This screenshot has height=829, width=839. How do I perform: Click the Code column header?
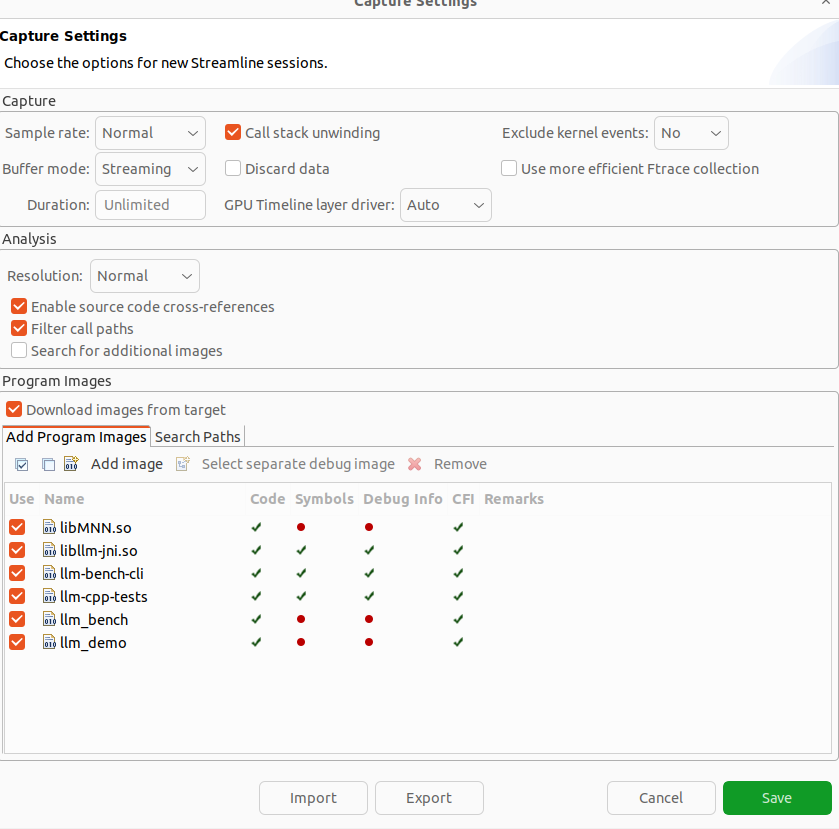coord(268,499)
